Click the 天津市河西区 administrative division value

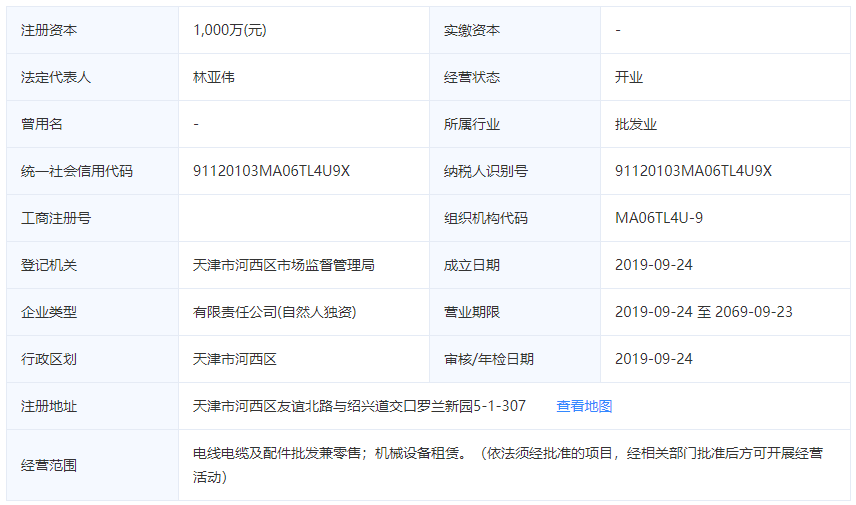(235, 359)
